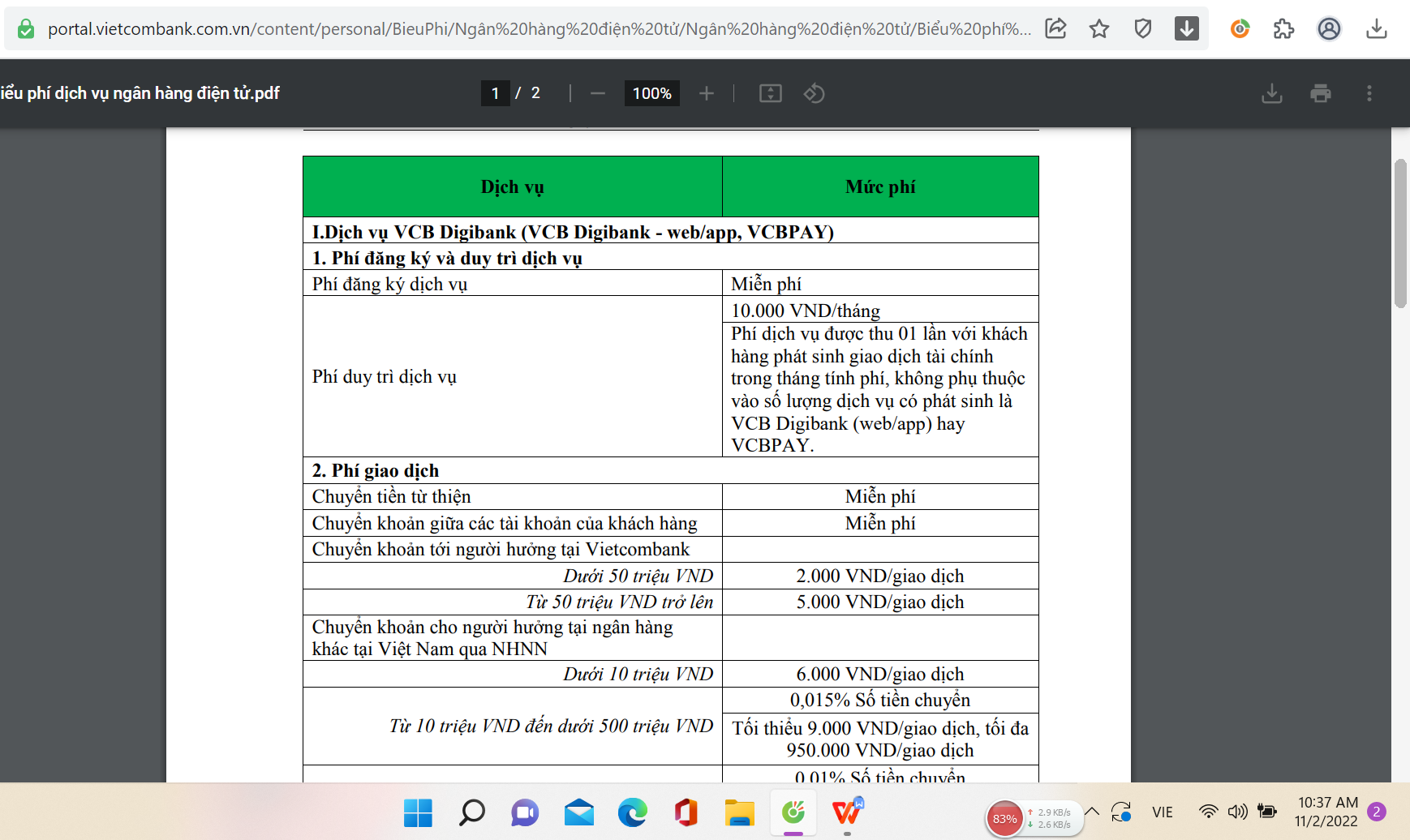Open Windows Start menu

[418, 812]
